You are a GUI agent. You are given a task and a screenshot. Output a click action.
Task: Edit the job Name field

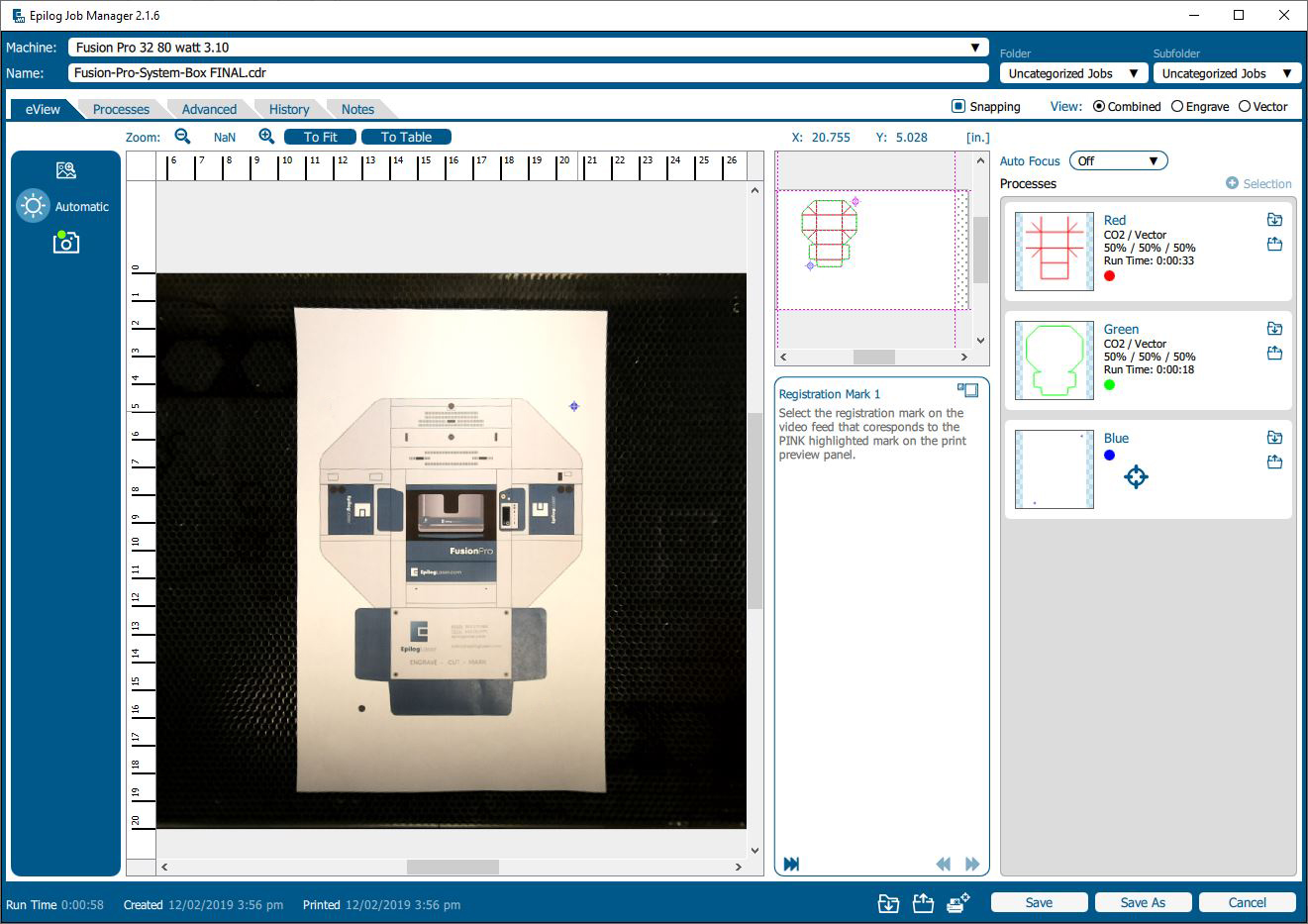(529, 72)
